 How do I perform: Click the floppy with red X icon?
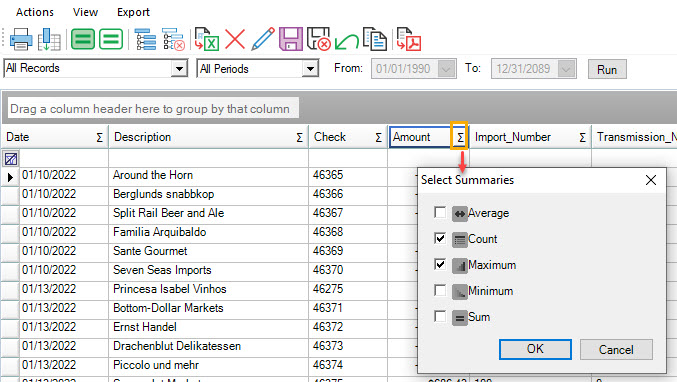pyautogui.click(x=319, y=39)
